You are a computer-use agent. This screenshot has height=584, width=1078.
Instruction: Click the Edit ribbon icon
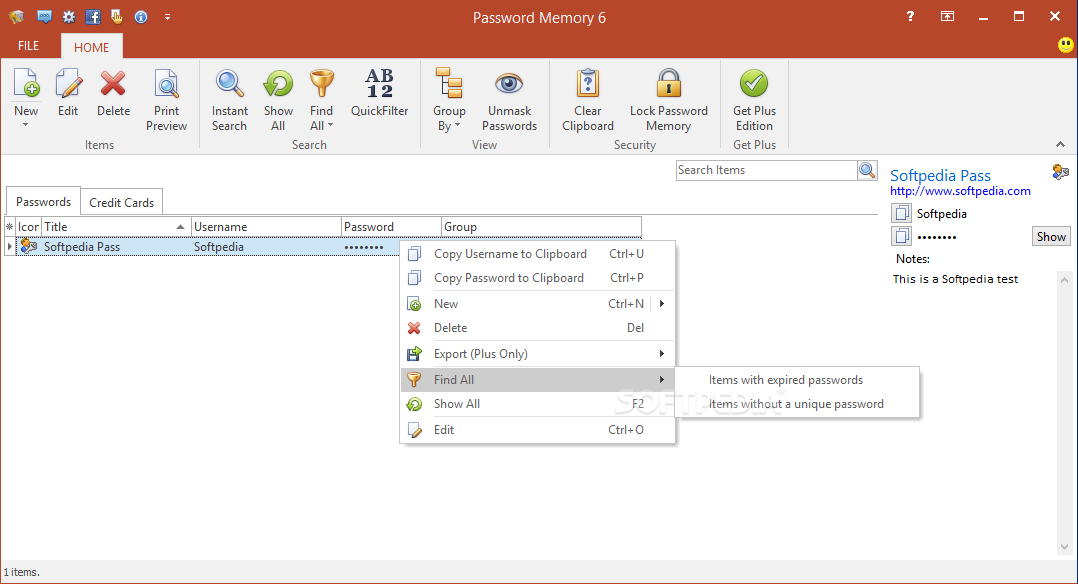tap(68, 93)
